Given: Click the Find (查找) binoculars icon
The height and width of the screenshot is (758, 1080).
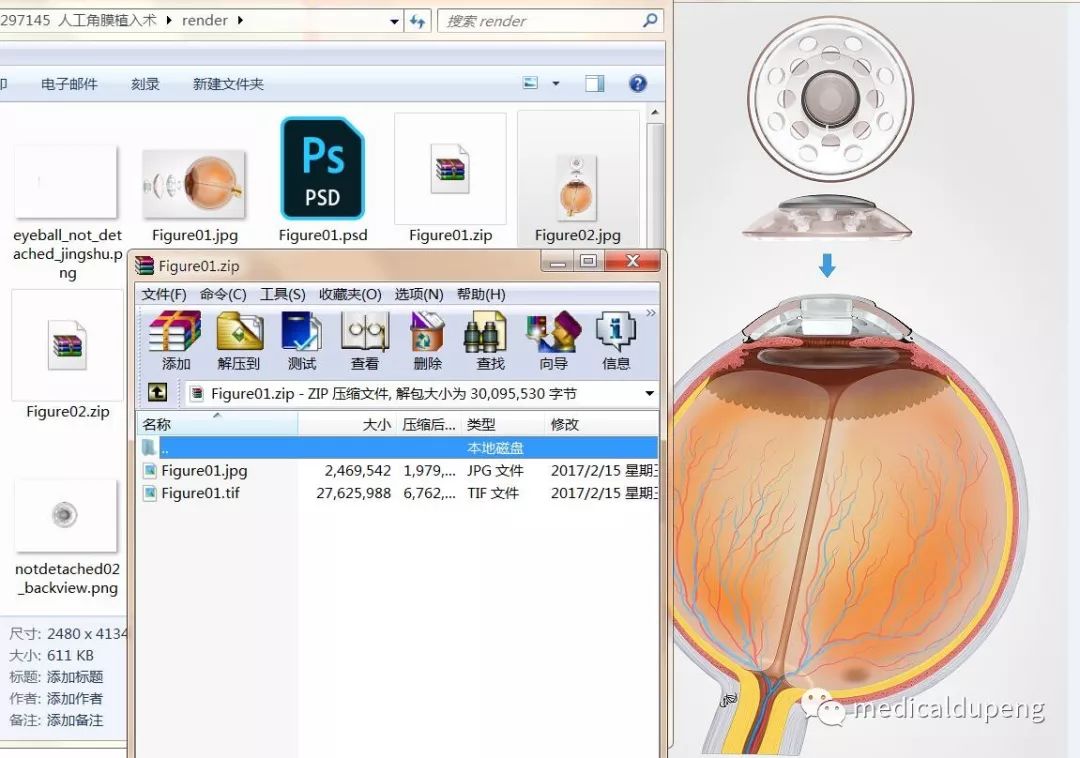Looking at the screenshot, I should [490, 338].
